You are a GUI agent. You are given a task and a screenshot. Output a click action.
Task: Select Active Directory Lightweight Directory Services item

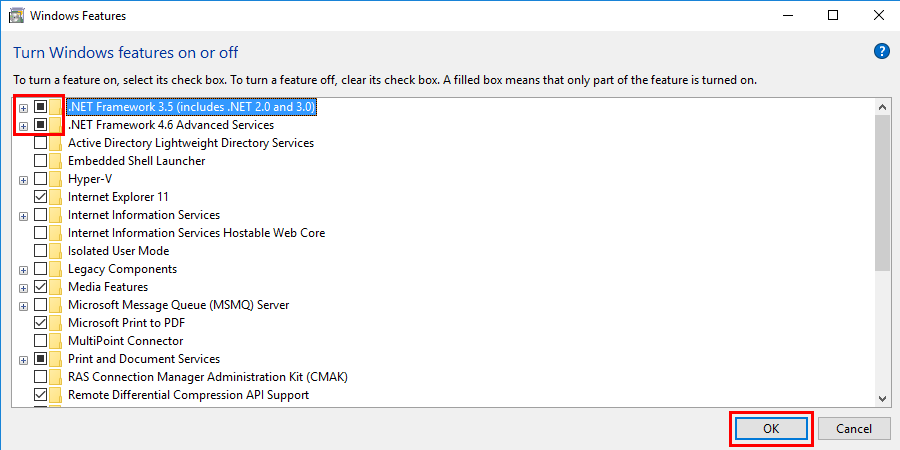tap(191, 143)
